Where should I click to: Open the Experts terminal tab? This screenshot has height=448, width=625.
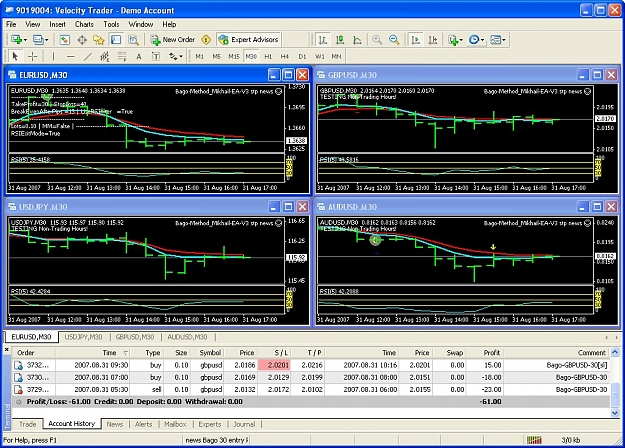(x=210, y=424)
